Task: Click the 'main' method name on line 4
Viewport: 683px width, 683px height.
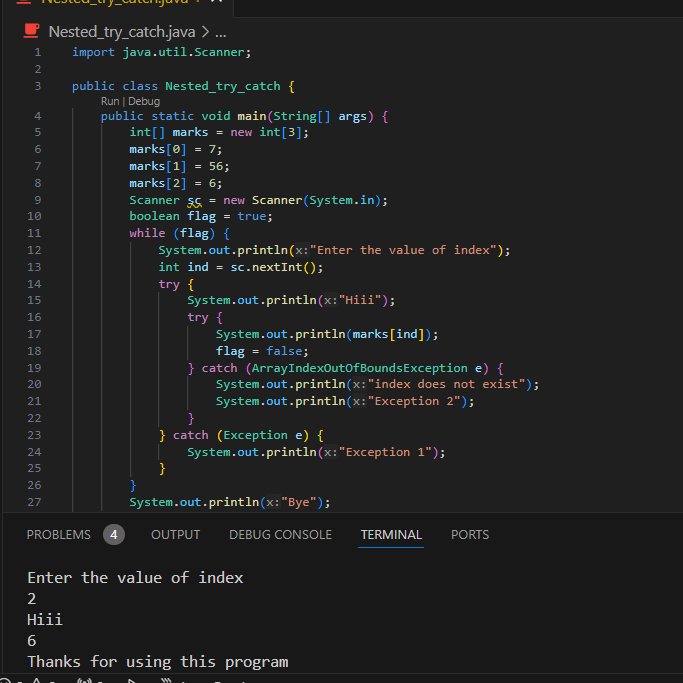Action: pyautogui.click(x=251, y=116)
